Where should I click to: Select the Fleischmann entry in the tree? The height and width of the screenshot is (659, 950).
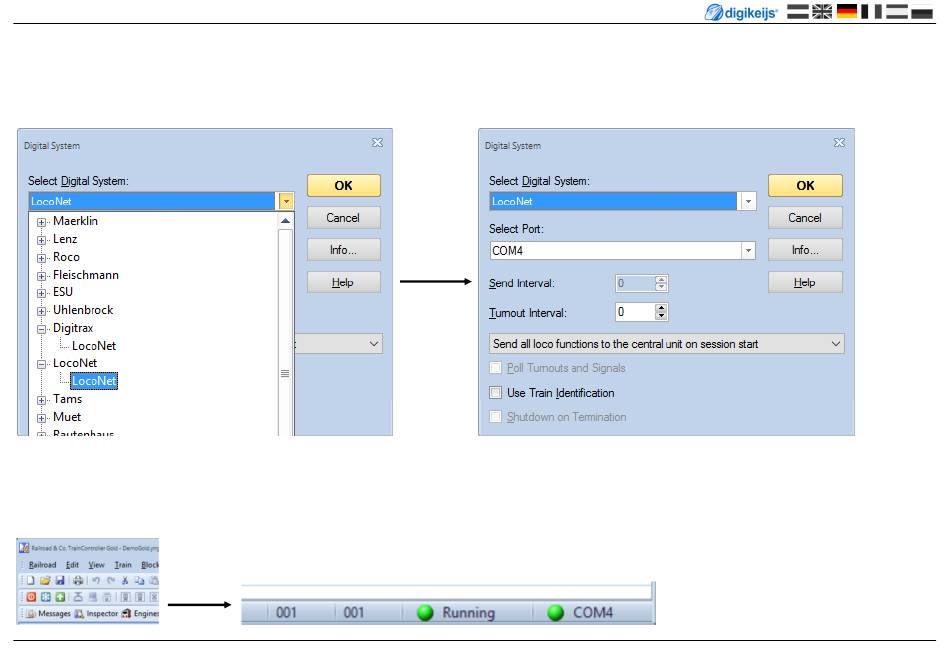point(86,275)
